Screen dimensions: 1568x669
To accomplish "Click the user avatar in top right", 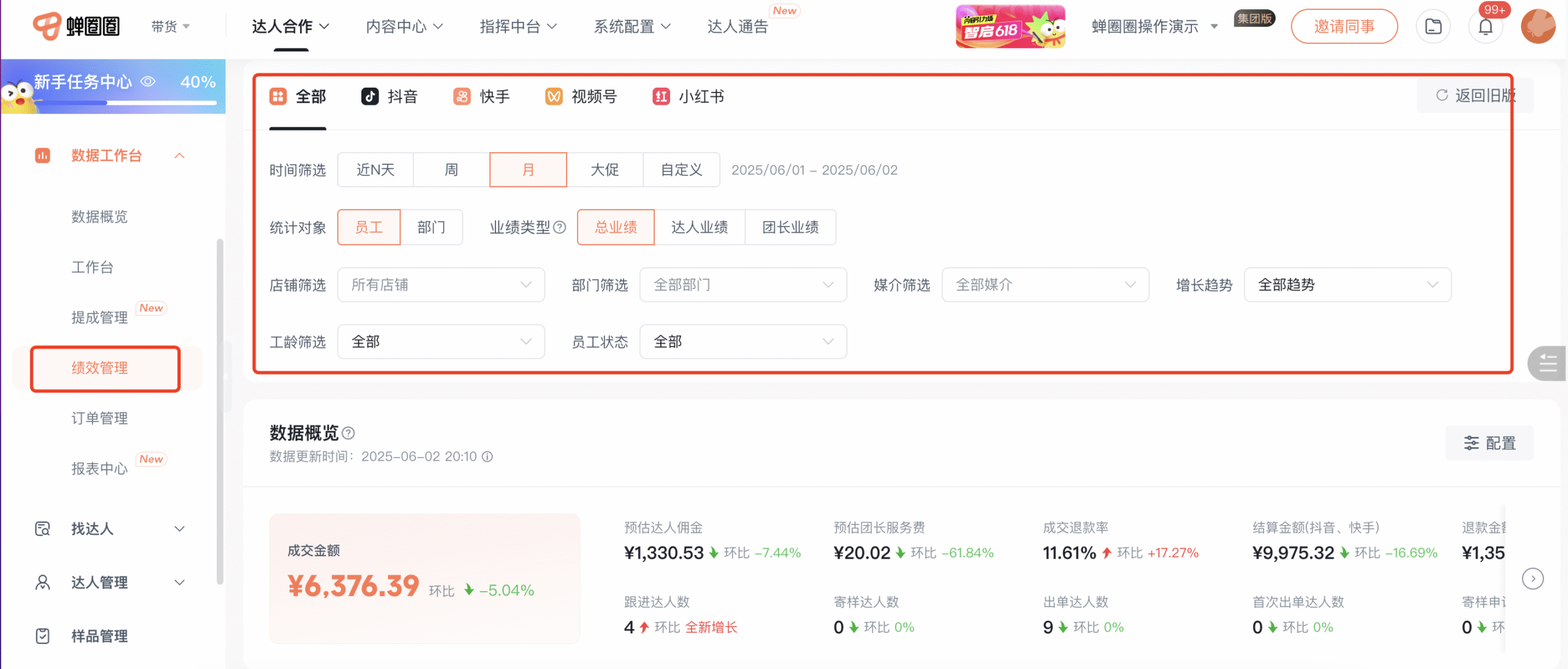I will coord(1537,27).
